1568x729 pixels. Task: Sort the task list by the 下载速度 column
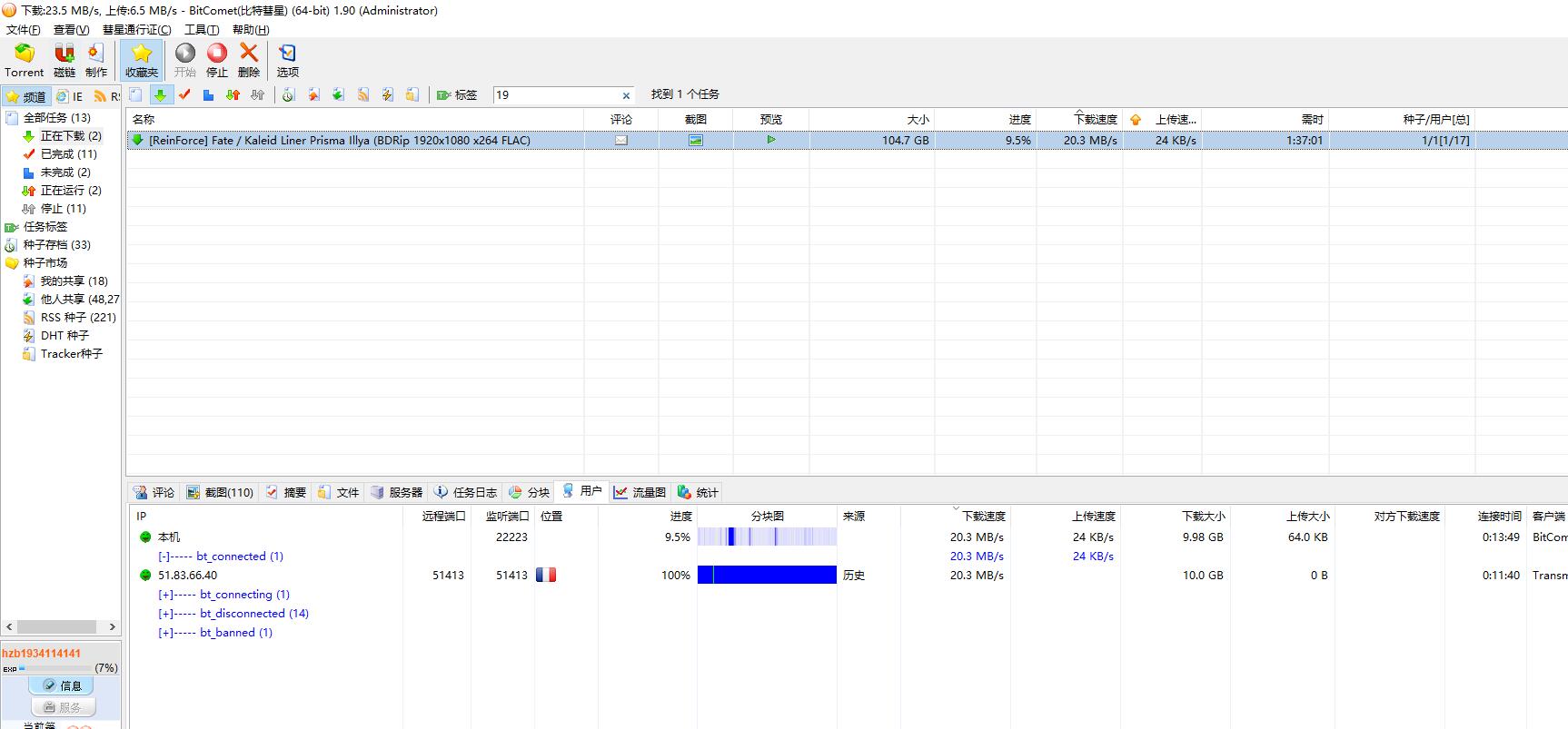[x=1079, y=119]
